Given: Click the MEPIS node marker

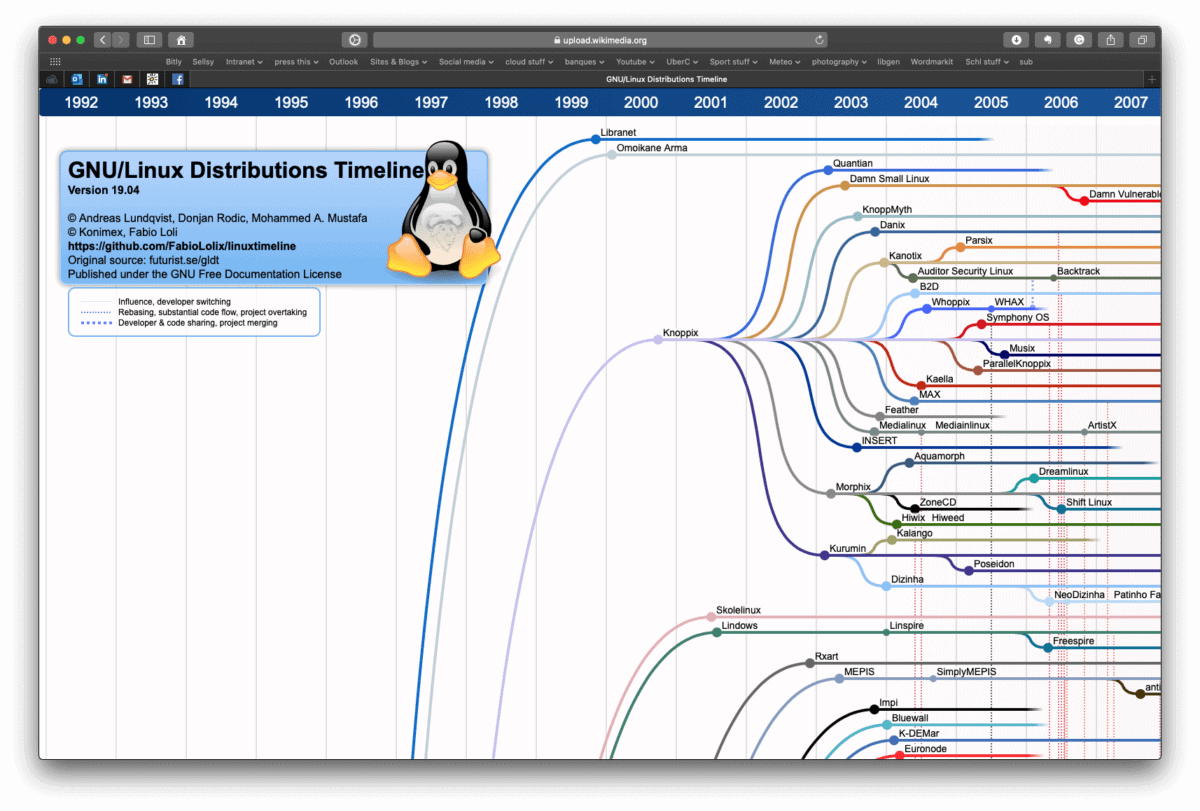Looking at the screenshot, I should [x=839, y=679].
